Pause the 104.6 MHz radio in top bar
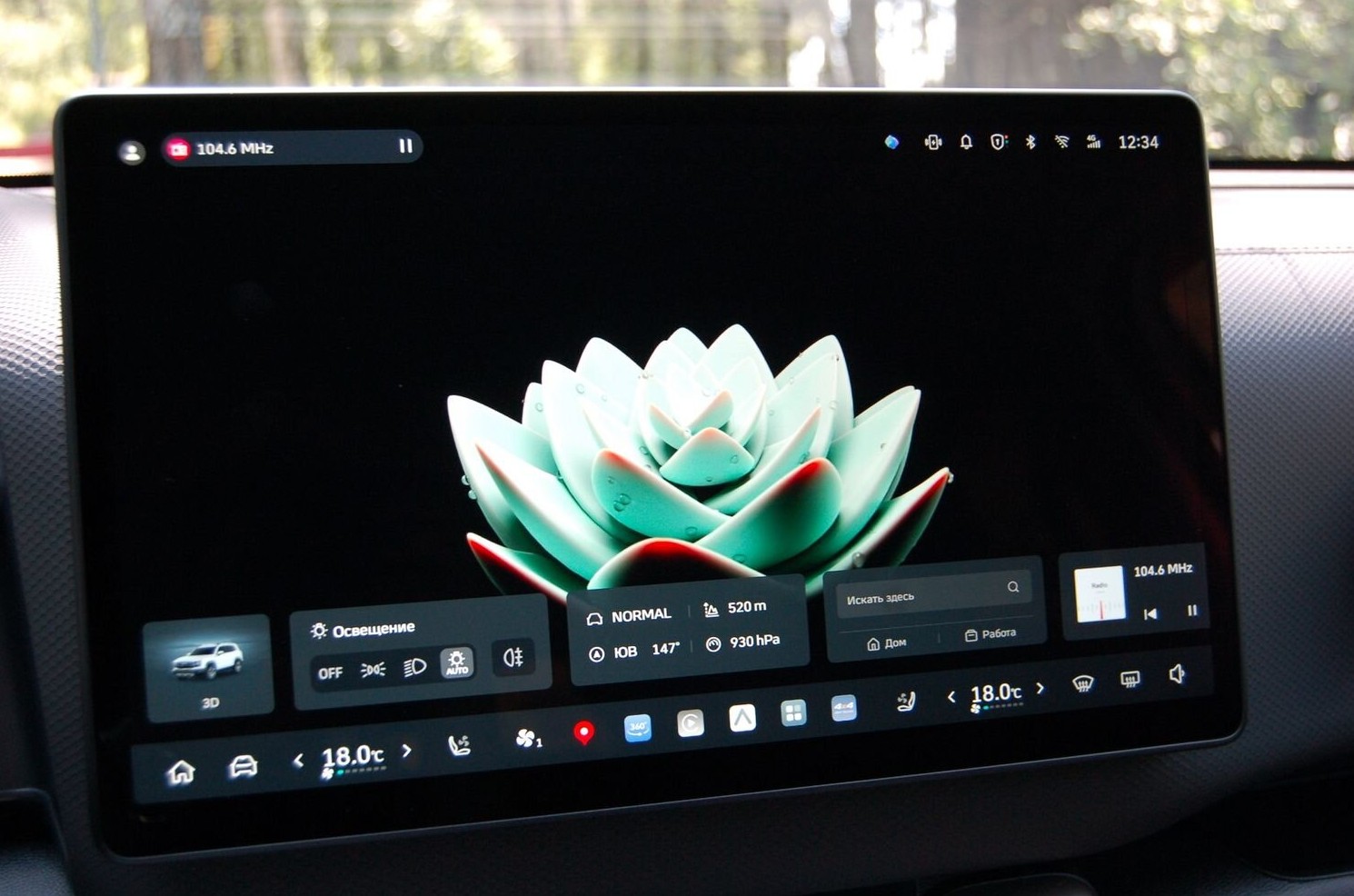1354x896 pixels. [x=405, y=145]
